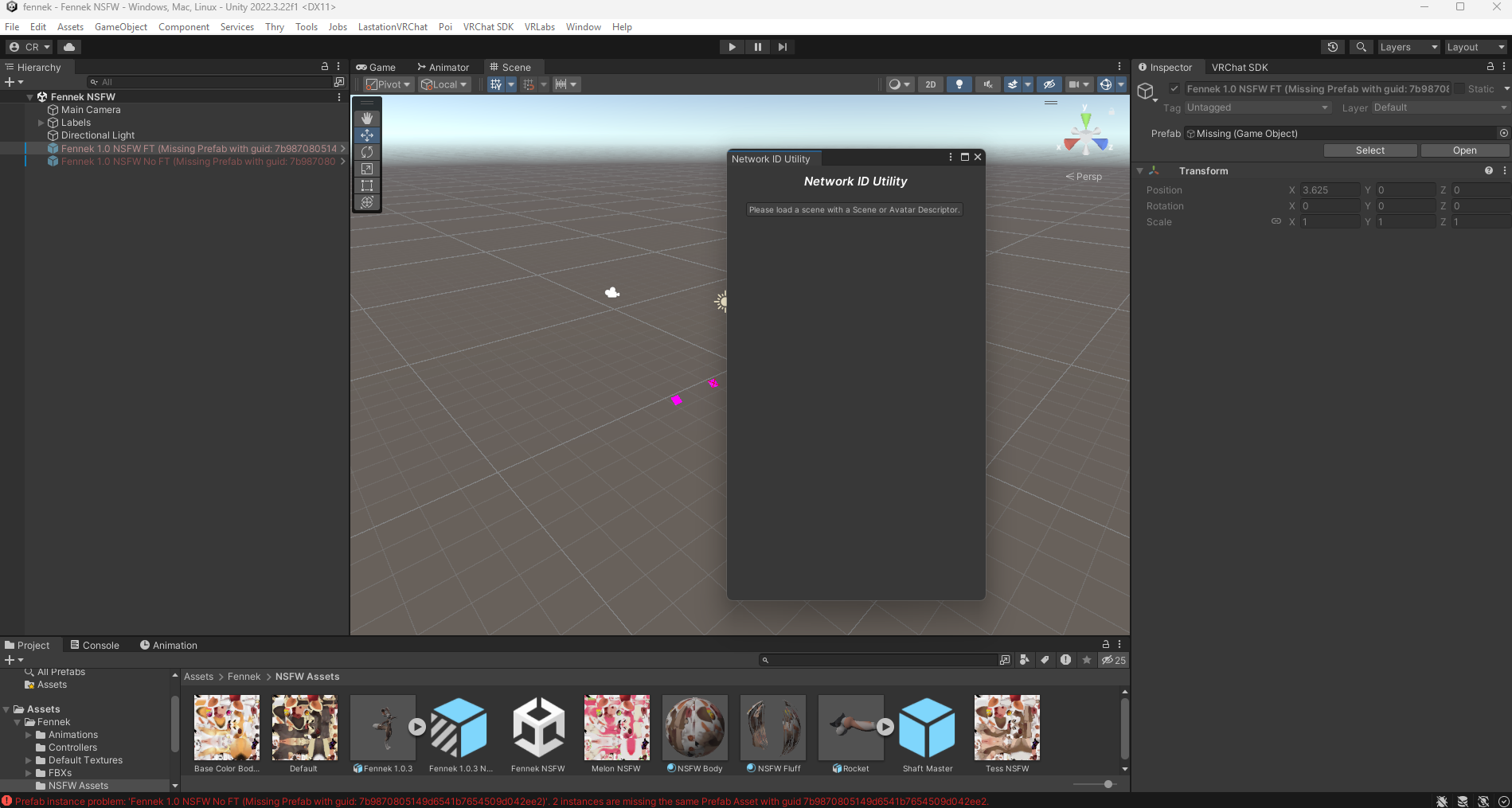Image resolution: width=1512 pixels, height=808 pixels.
Task: Open the Local handle rotation dropdown
Action: pos(444,84)
